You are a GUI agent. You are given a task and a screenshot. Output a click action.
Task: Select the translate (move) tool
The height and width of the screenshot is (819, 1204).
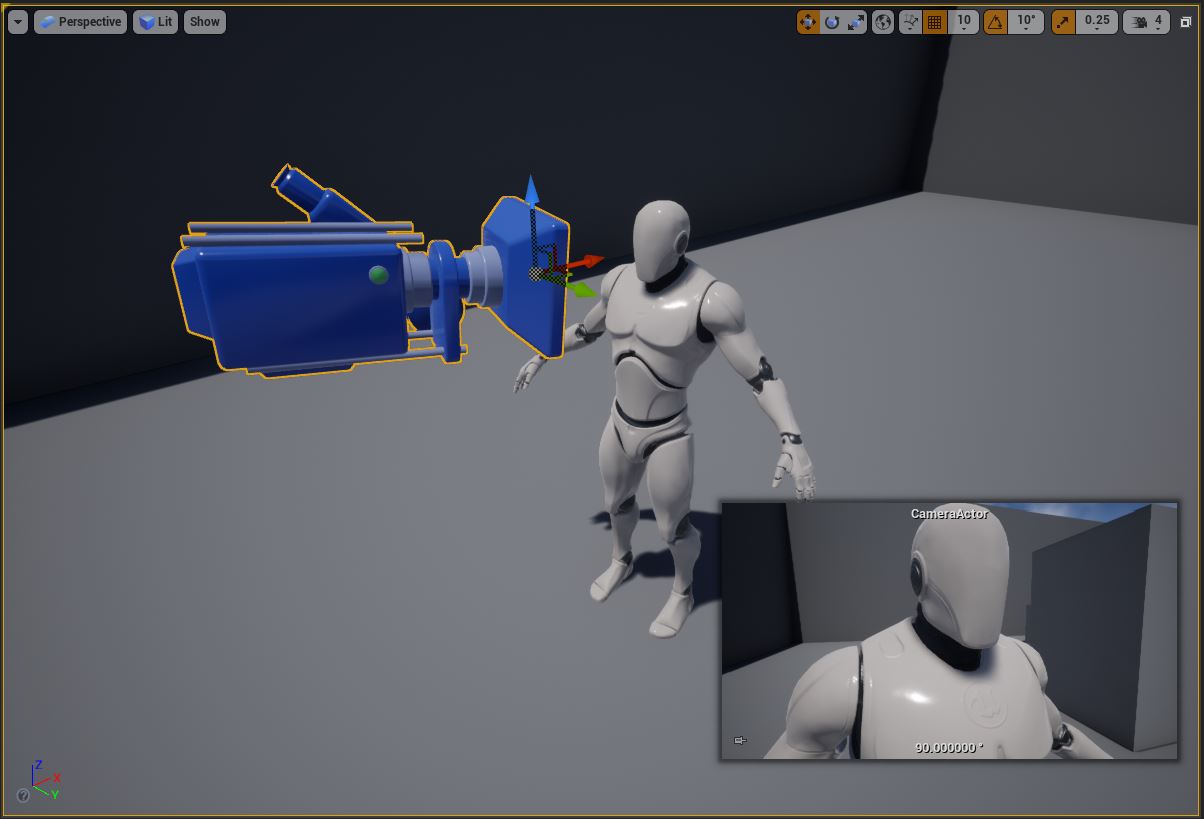[808, 22]
